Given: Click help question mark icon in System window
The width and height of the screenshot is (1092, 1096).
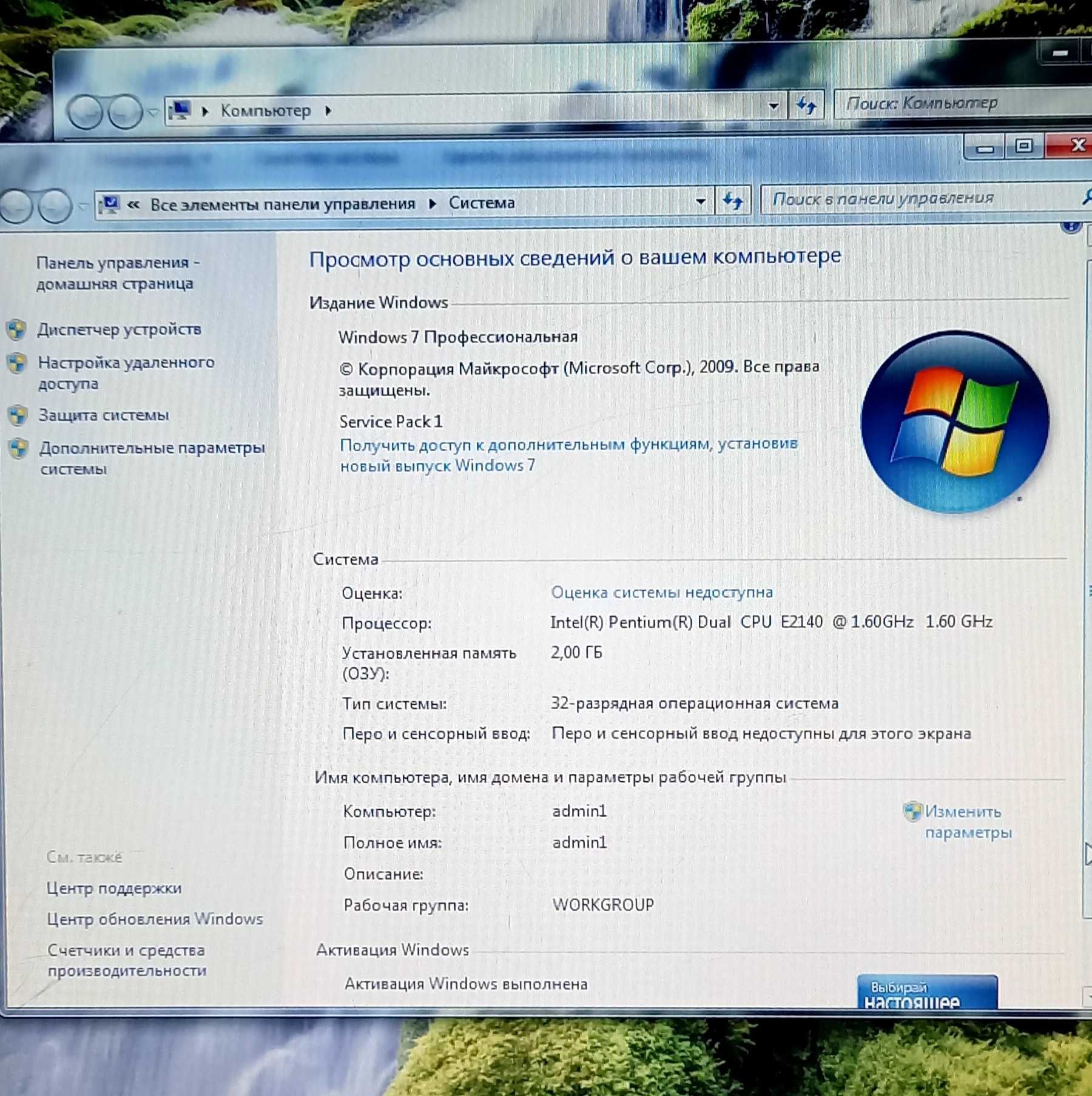Looking at the screenshot, I should [x=1071, y=227].
